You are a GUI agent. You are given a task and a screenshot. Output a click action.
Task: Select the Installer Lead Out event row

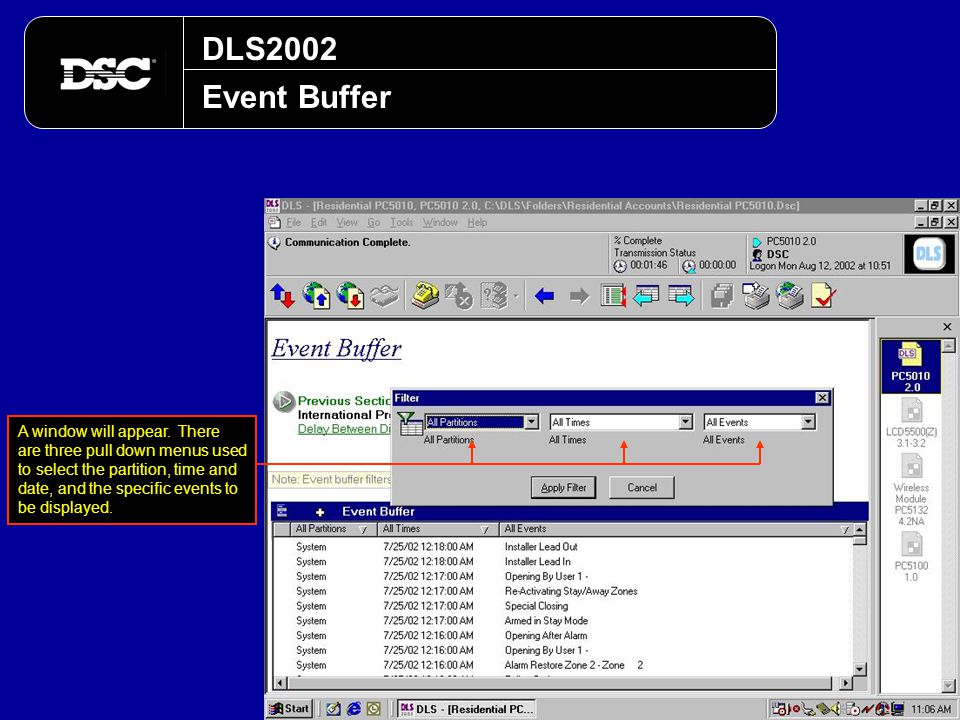tap(563, 547)
